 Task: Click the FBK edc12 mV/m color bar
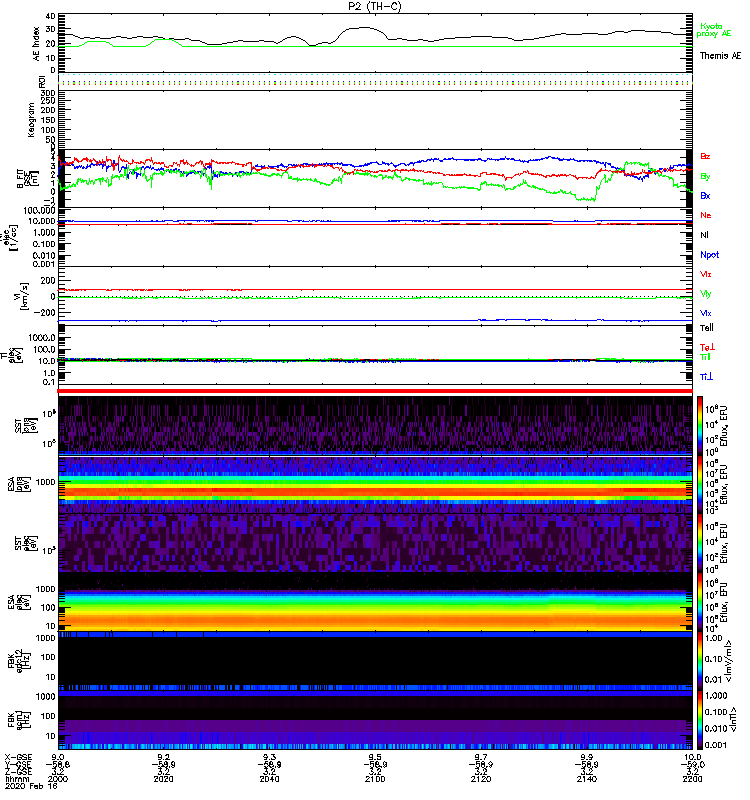699,661
